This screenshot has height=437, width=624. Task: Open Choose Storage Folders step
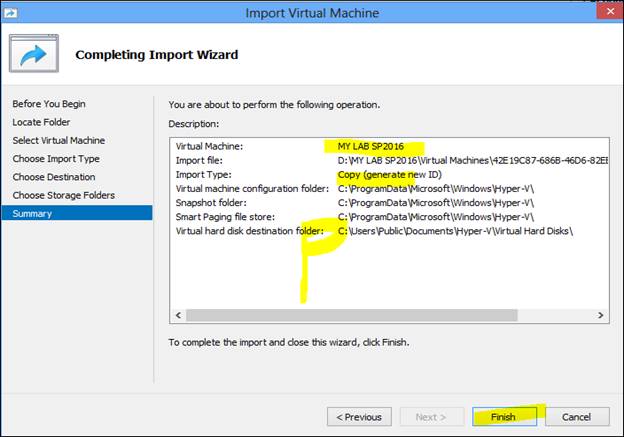(64, 195)
